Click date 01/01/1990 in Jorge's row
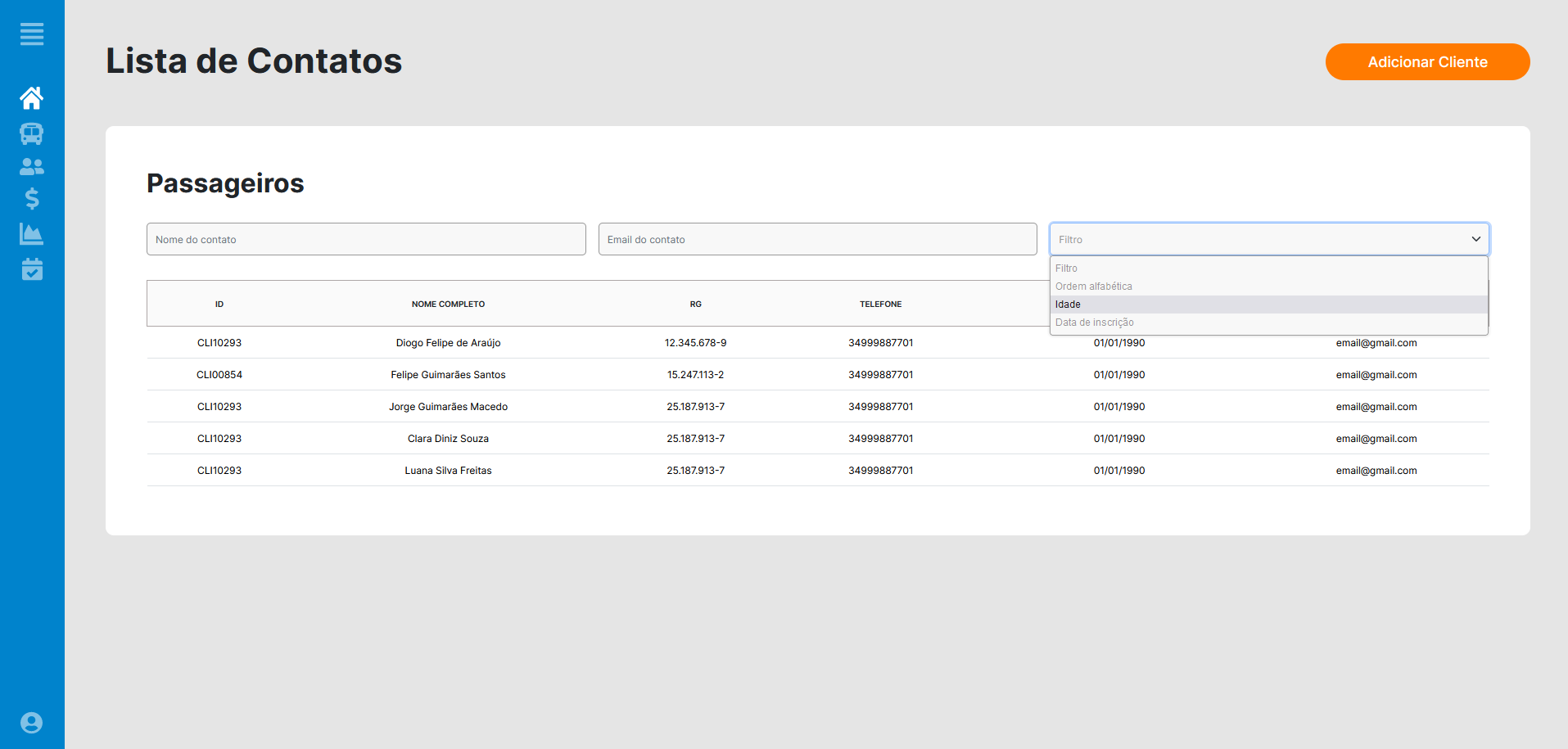1568x749 pixels. point(1119,407)
